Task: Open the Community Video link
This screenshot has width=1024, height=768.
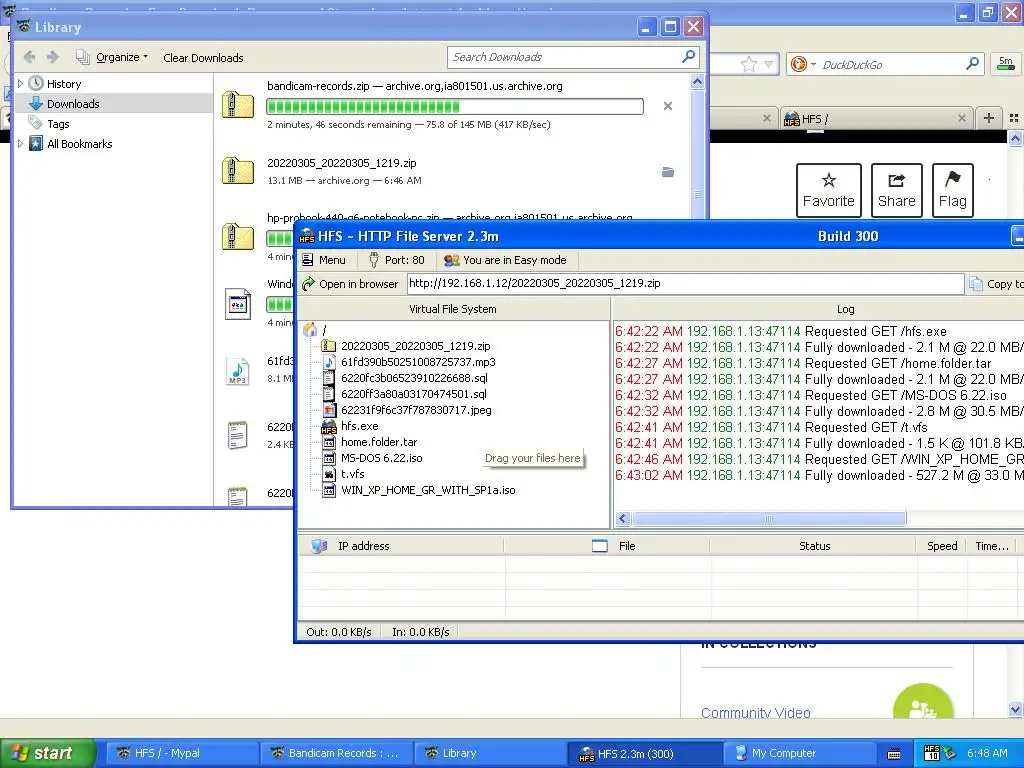Action: pos(755,712)
